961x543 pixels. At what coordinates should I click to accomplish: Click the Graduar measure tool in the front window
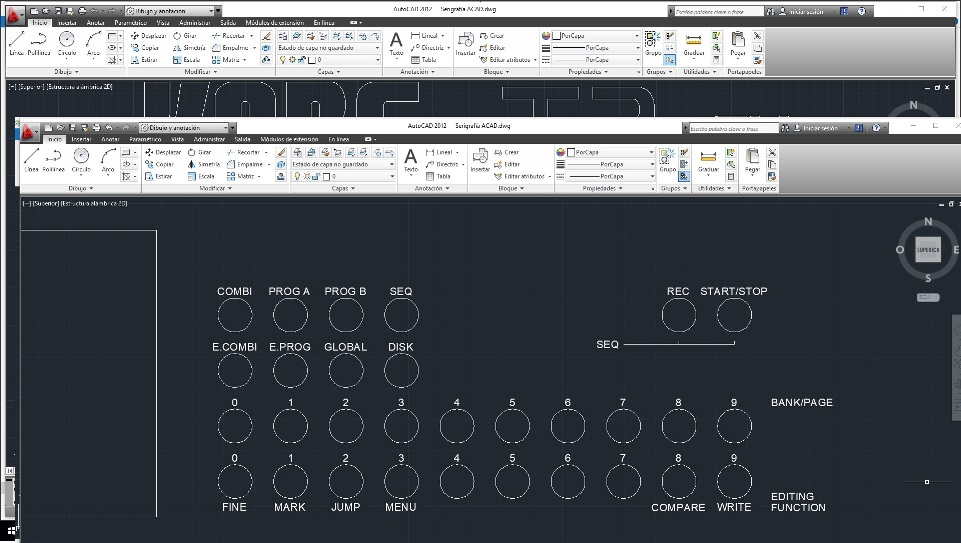click(708, 160)
